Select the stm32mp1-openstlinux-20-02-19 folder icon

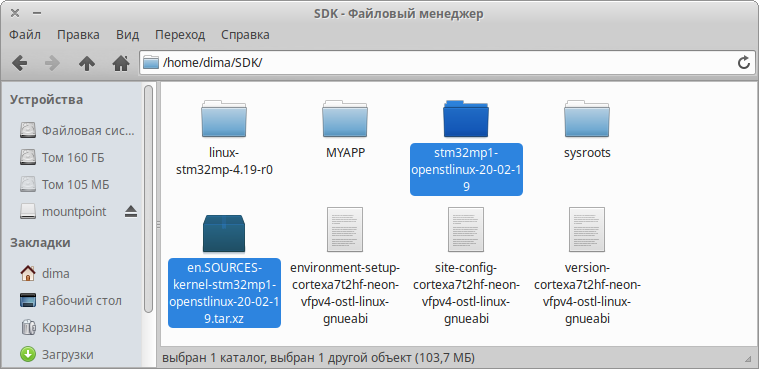[466, 119]
